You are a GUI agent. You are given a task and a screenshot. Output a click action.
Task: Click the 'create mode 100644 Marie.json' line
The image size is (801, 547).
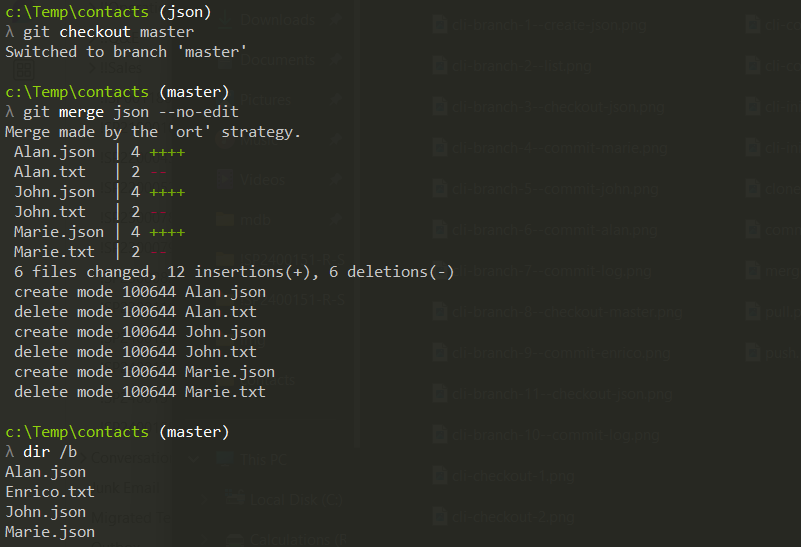click(x=145, y=372)
